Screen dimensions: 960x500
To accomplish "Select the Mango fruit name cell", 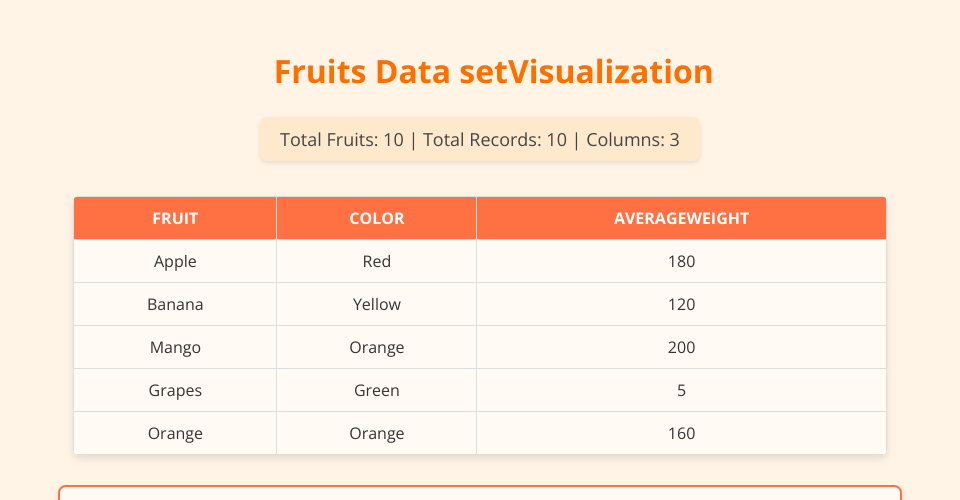I will [175, 348].
